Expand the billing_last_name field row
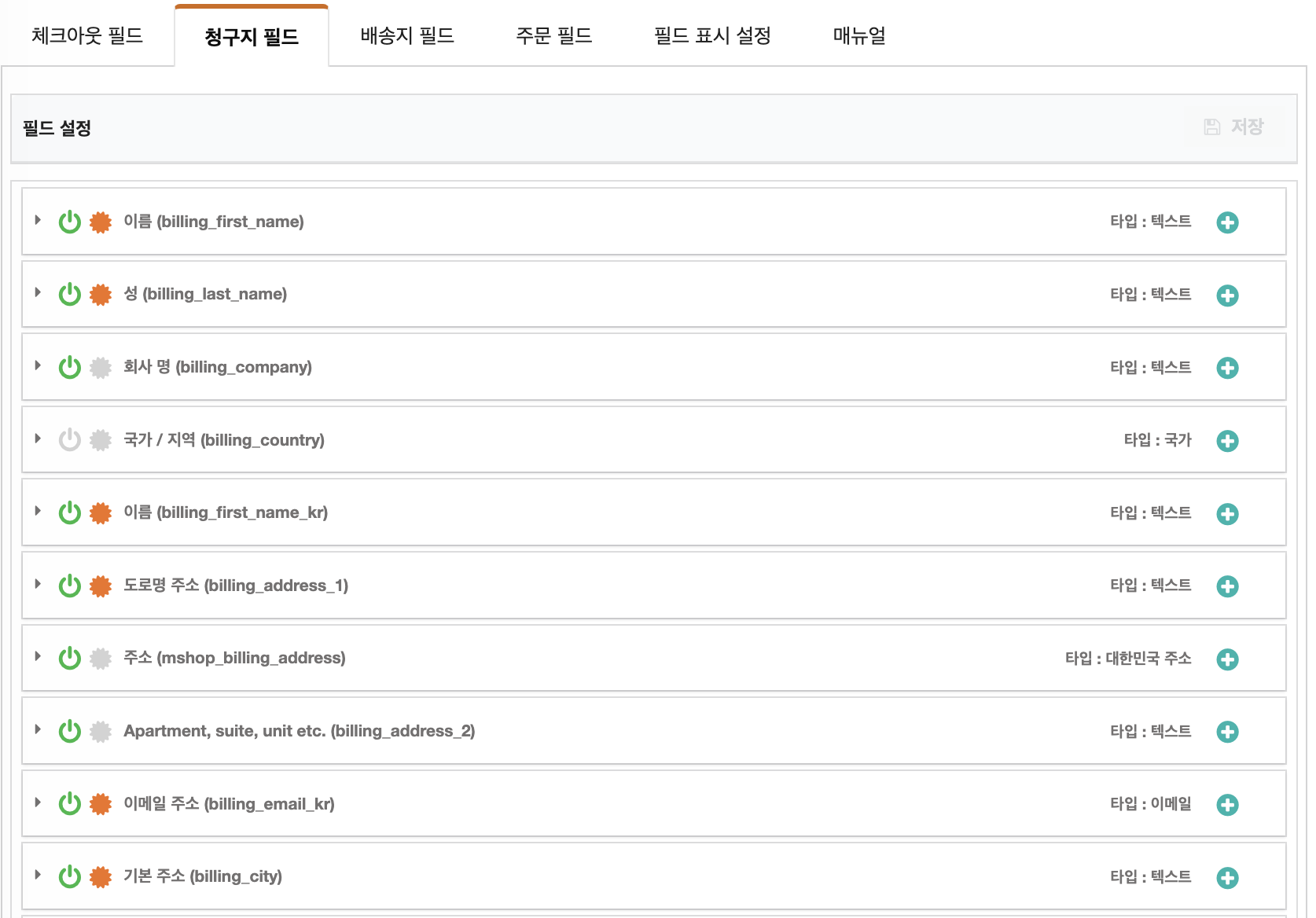Screen dimensions: 1316x918 pyautogui.click(x=38, y=293)
